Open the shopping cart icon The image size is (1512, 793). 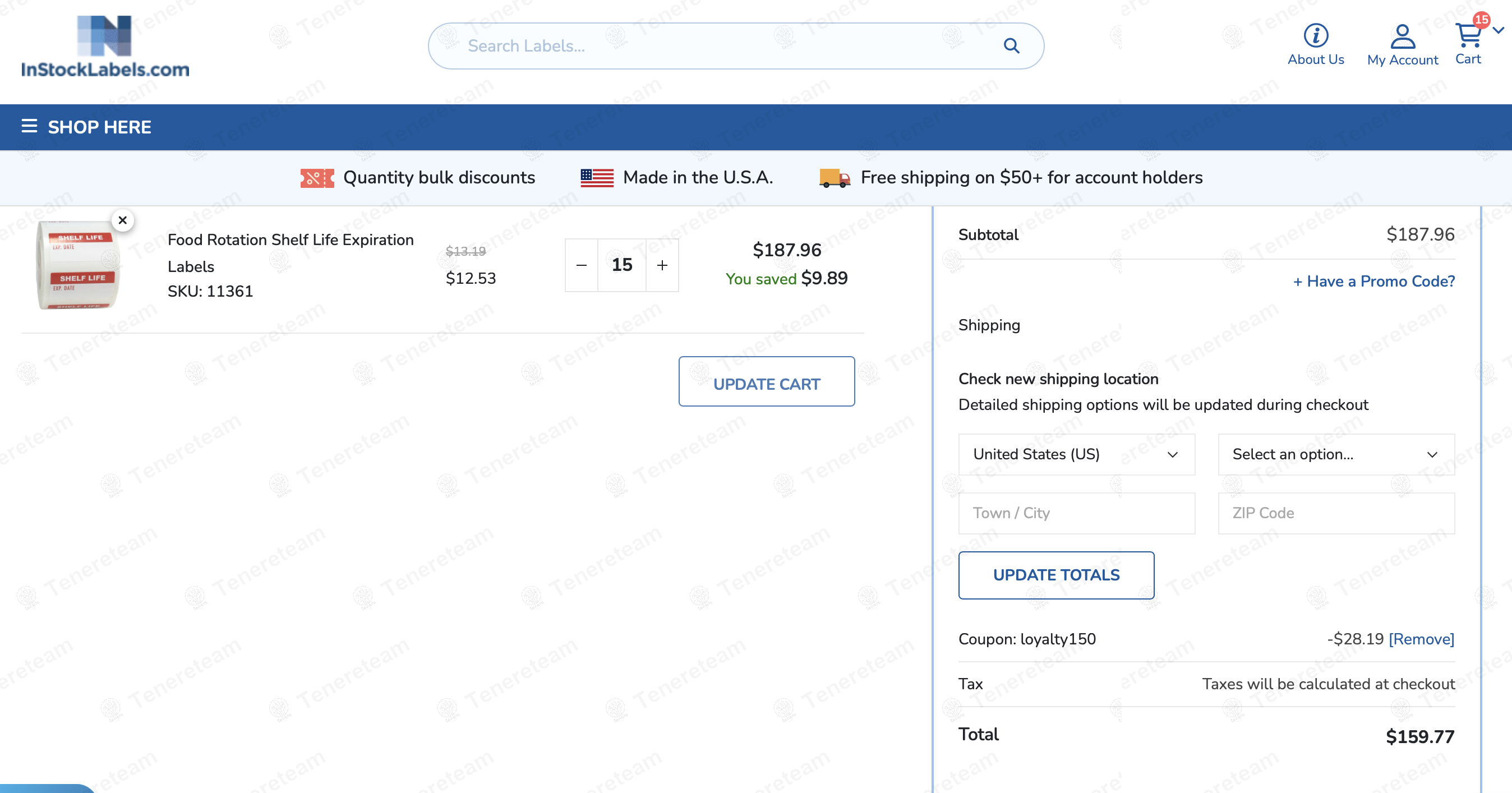pos(1469,35)
